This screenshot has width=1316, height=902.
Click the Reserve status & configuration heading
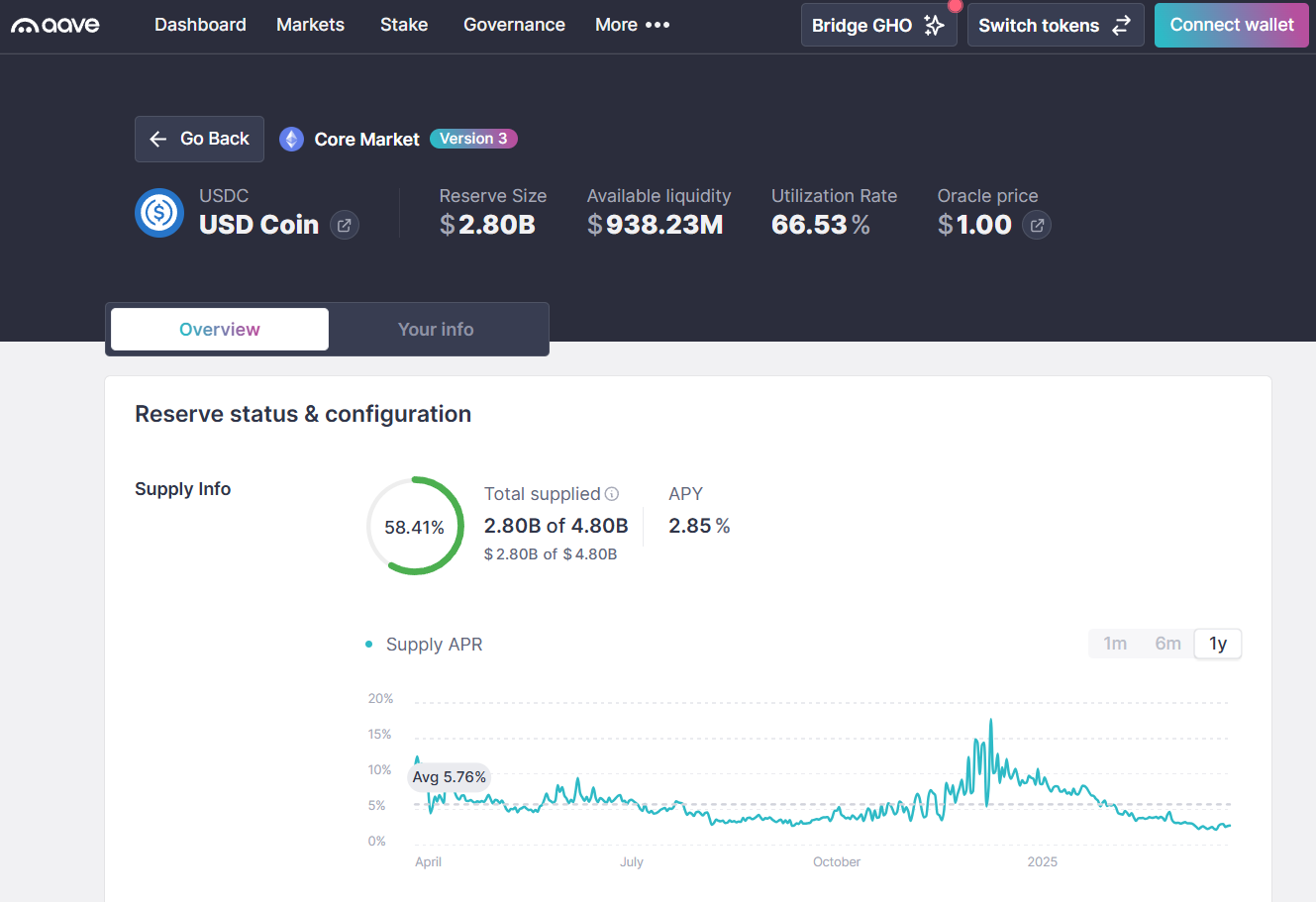click(303, 414)
